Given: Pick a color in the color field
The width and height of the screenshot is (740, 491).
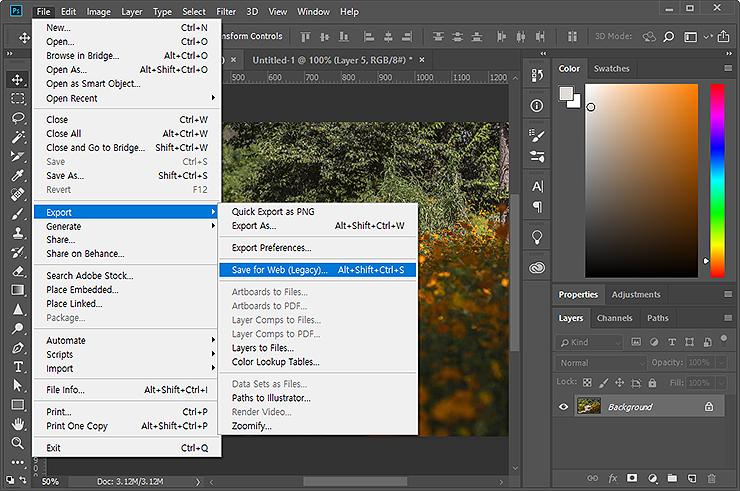Looking at the screenshot, I should (641, 181).
